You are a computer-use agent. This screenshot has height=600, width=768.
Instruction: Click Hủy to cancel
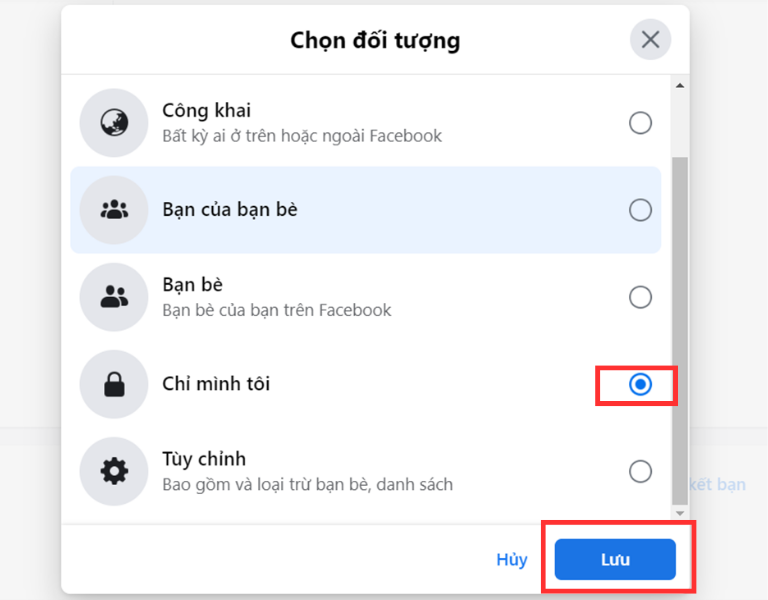coord(512,559)
